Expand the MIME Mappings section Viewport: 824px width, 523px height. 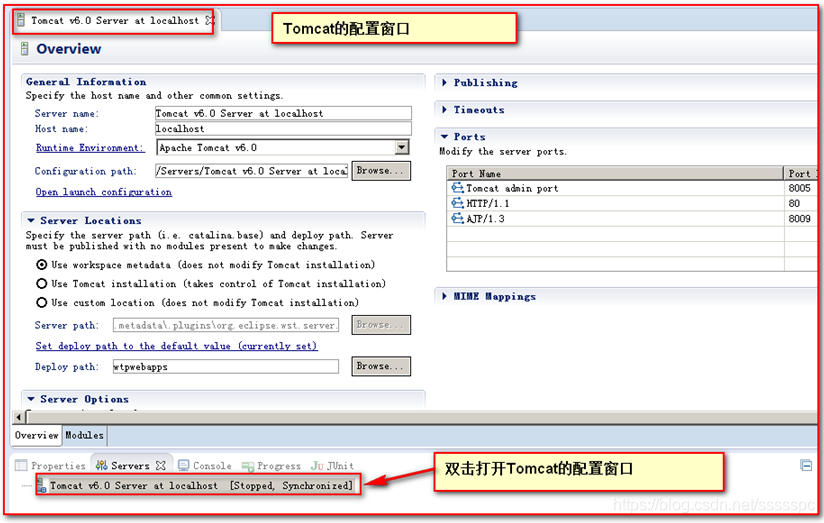click(444, 296)
